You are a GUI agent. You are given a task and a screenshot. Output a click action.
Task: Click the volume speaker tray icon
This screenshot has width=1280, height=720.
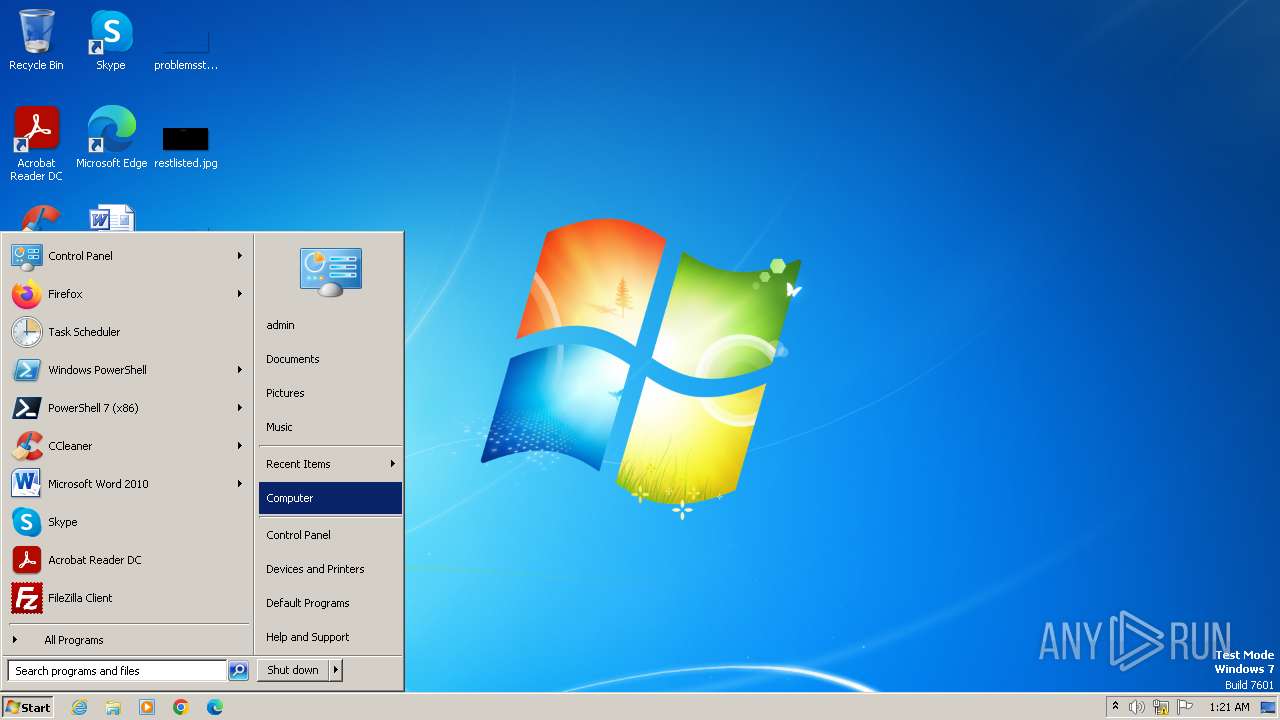tap(1137, 707)
